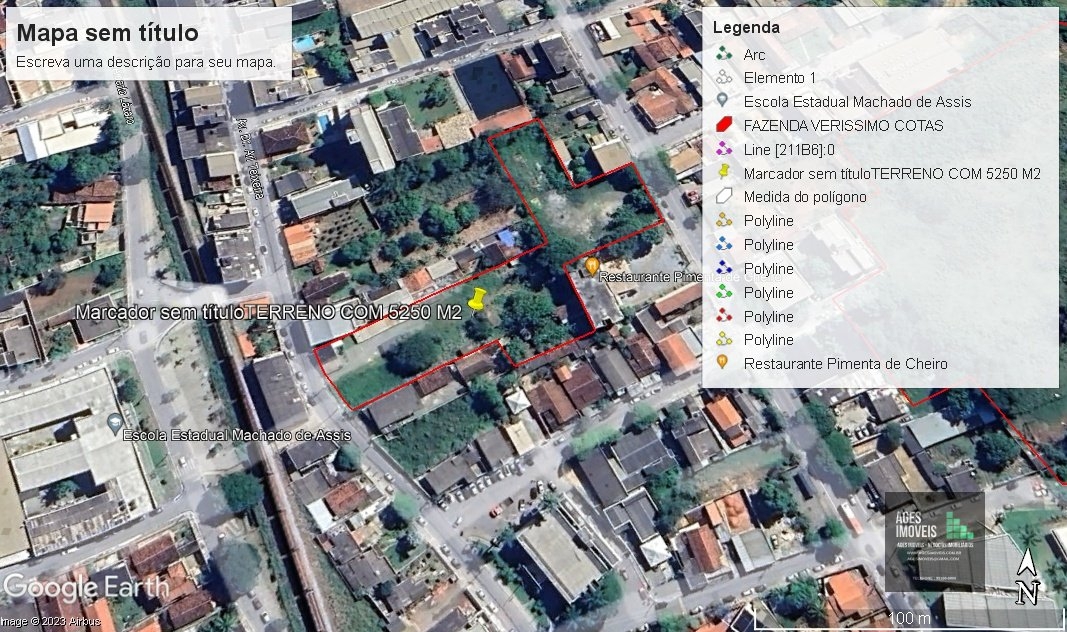Click the magenta Line [211B6]:0 legend icon
Screen dimensions: 1067x632
coord(724,150)
